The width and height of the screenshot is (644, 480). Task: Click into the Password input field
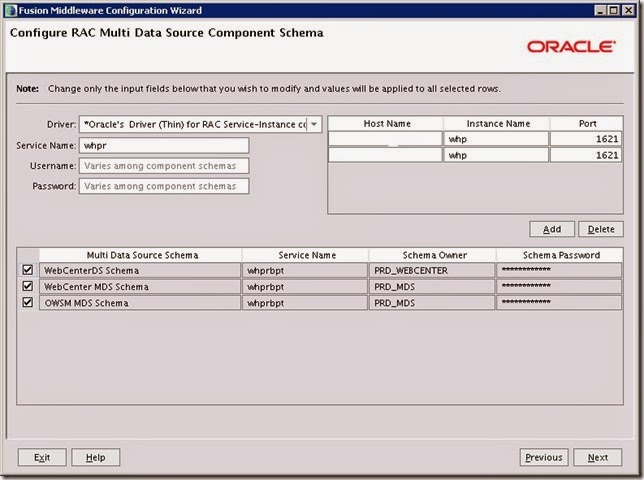click(x=164, y=186)
